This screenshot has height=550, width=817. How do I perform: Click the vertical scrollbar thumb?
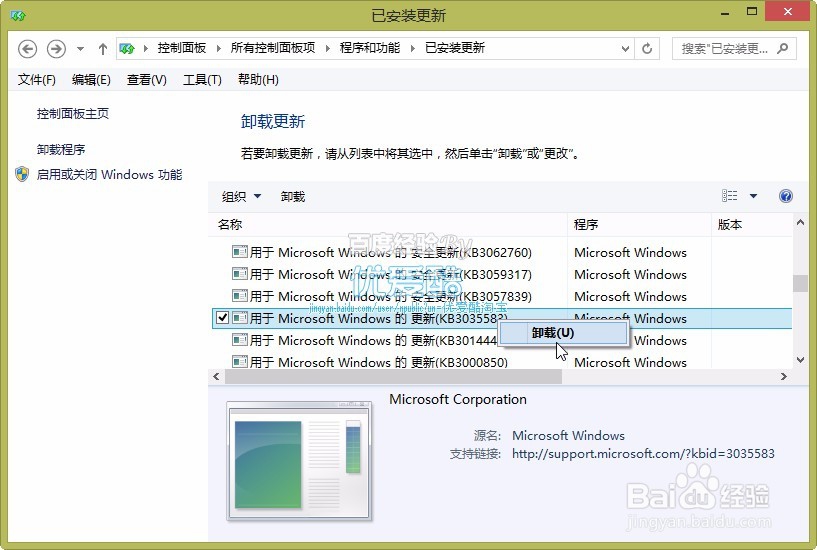point(800,283)
